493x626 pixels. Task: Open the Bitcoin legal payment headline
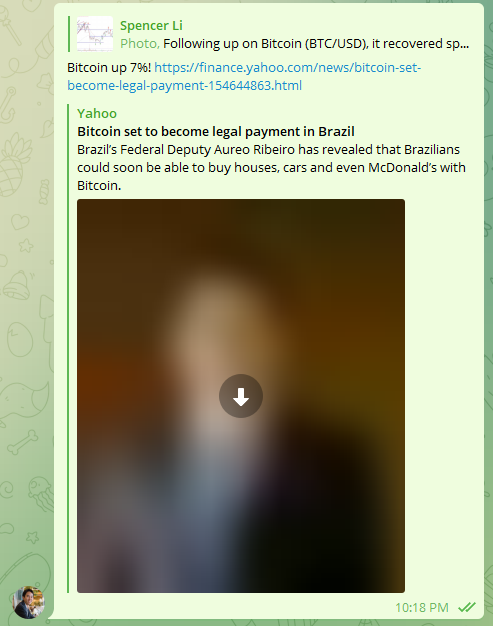pos(216,132)
